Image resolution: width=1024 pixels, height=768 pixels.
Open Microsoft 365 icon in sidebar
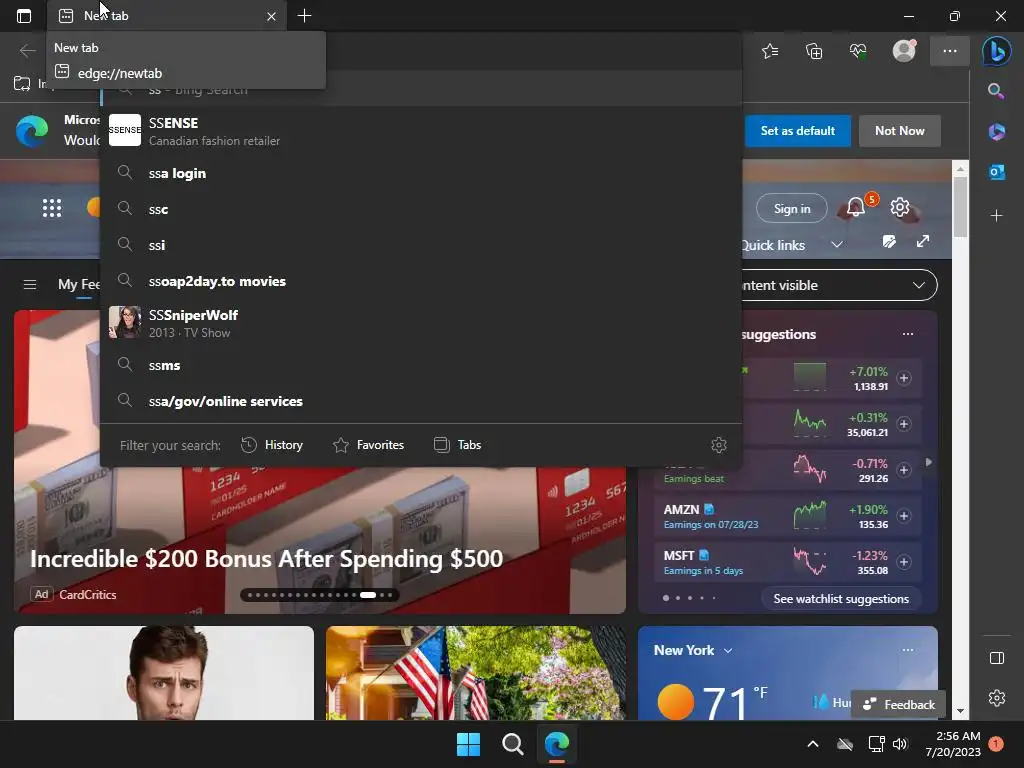pos(997,131)
